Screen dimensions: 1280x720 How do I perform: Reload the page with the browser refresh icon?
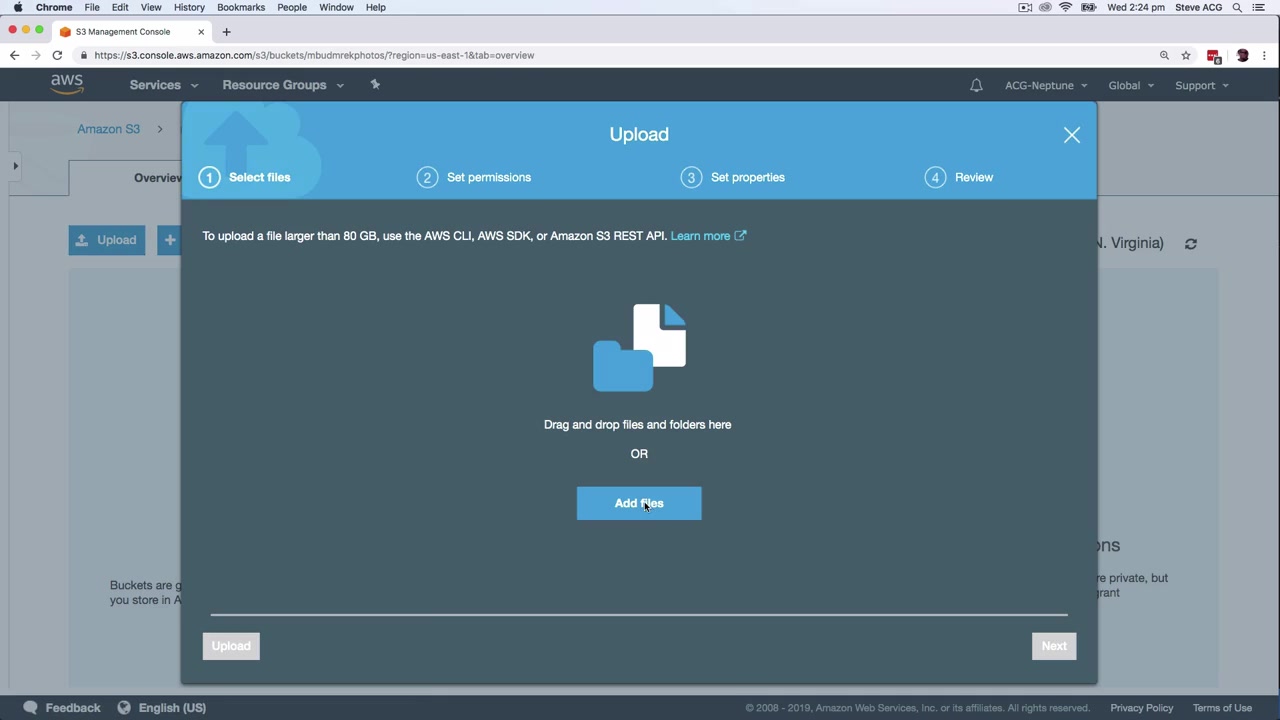(x=58, y=56)
